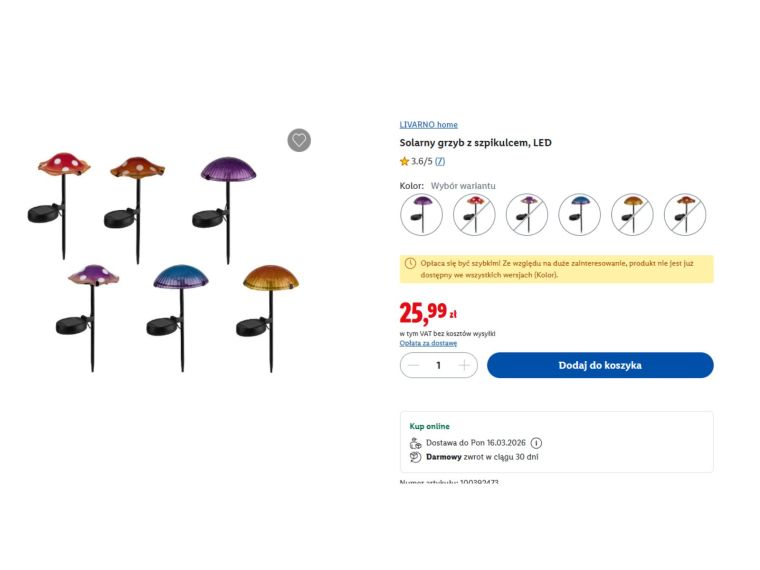Open the main mushroom product image

pyautogui.click(x=165, y=260)
